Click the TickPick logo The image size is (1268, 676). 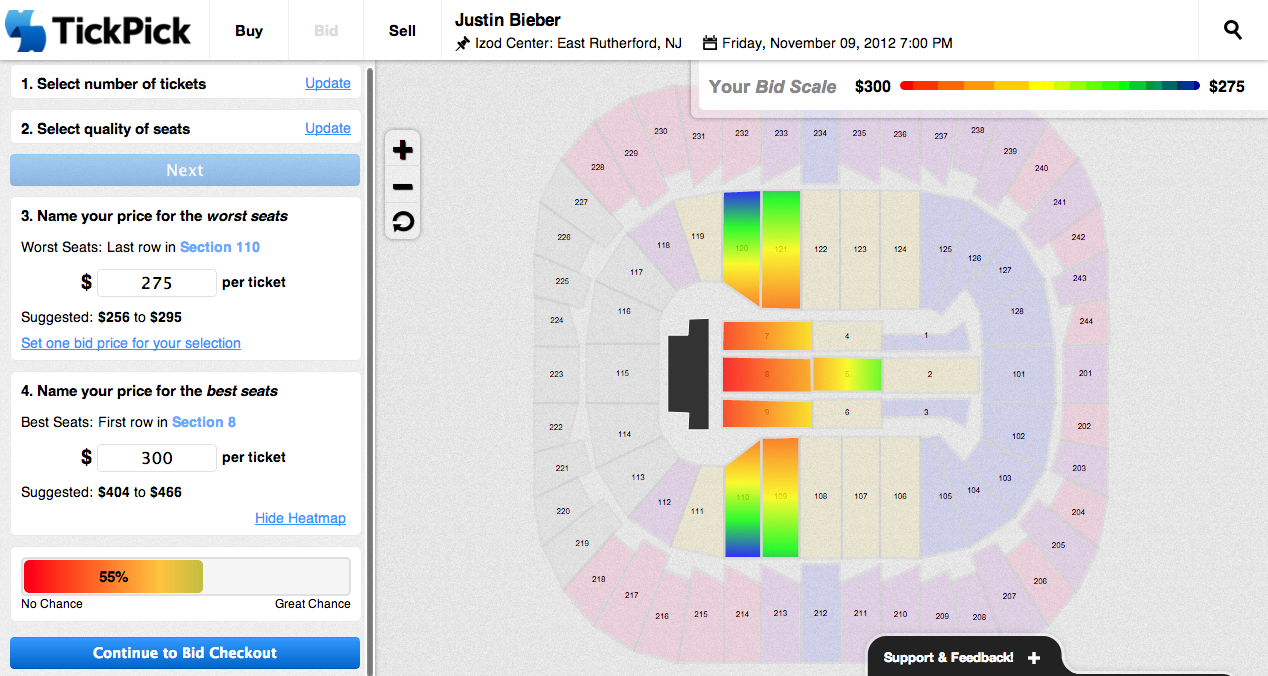[x=98, y=30]
